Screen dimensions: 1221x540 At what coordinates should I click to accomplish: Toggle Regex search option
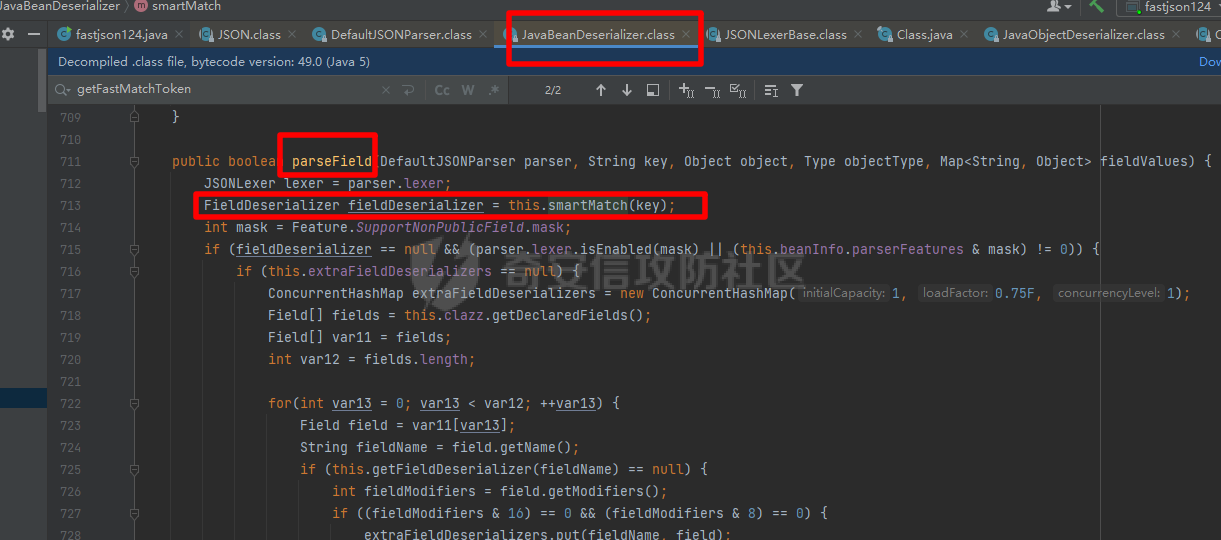click(x=493, y=90)
